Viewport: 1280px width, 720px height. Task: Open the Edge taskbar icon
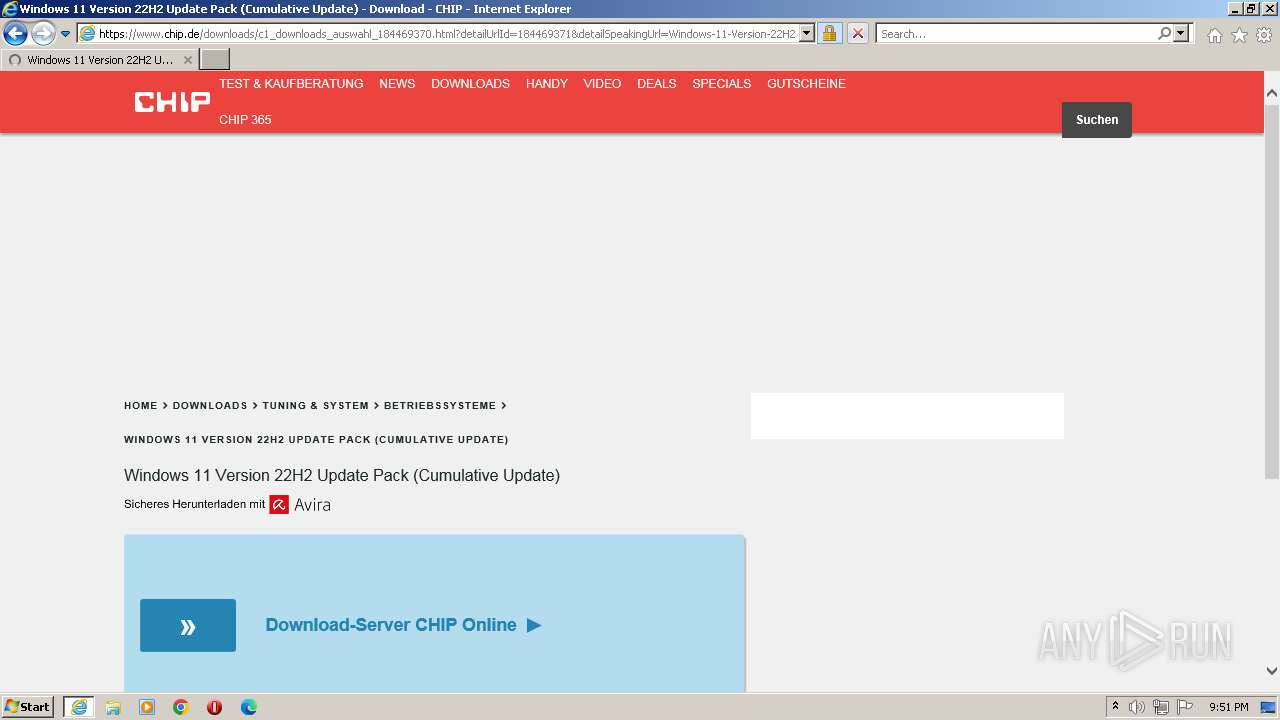[249, 707]
